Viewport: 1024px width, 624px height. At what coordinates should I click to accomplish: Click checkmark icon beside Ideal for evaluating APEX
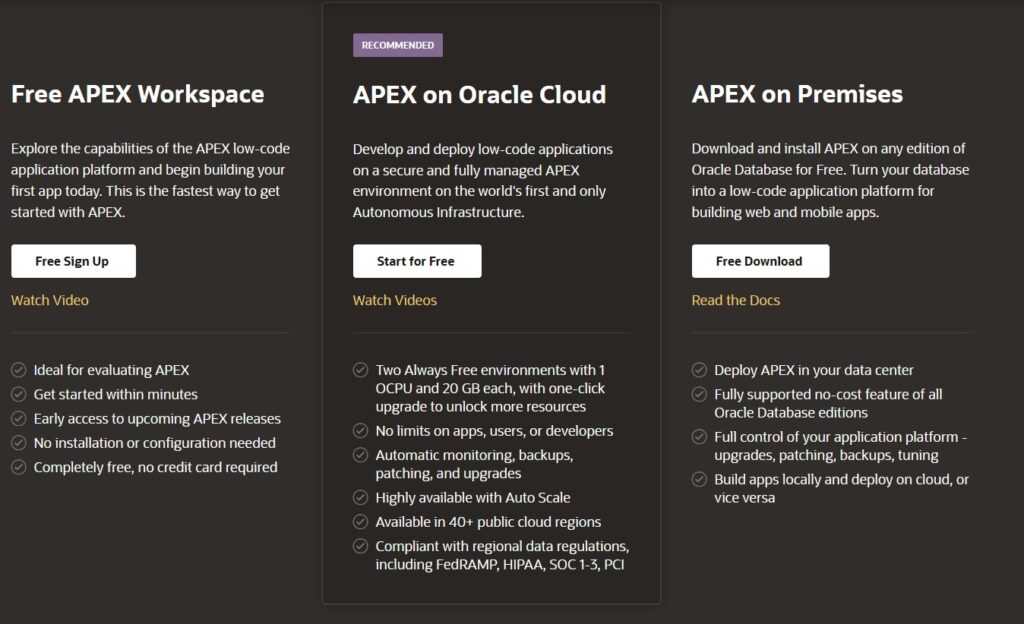19,370
